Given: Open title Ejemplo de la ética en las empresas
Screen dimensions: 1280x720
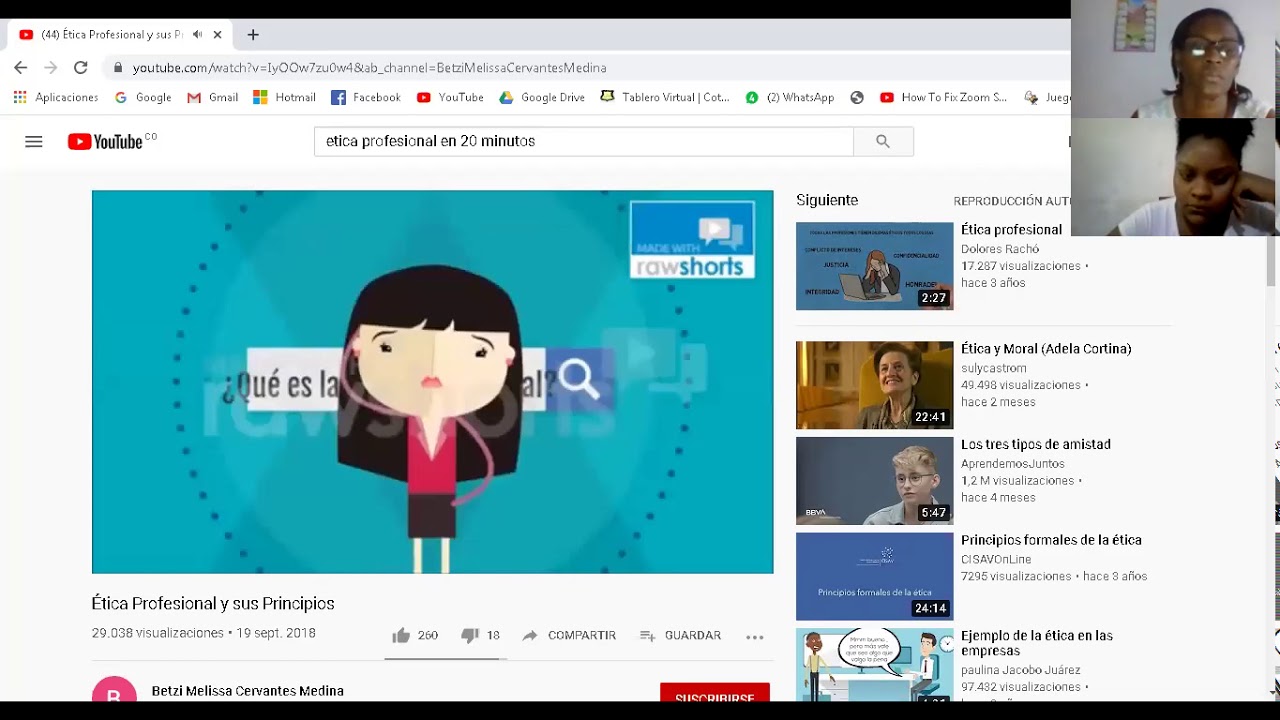Looking at the screenshot, I should click(1037, 643).
